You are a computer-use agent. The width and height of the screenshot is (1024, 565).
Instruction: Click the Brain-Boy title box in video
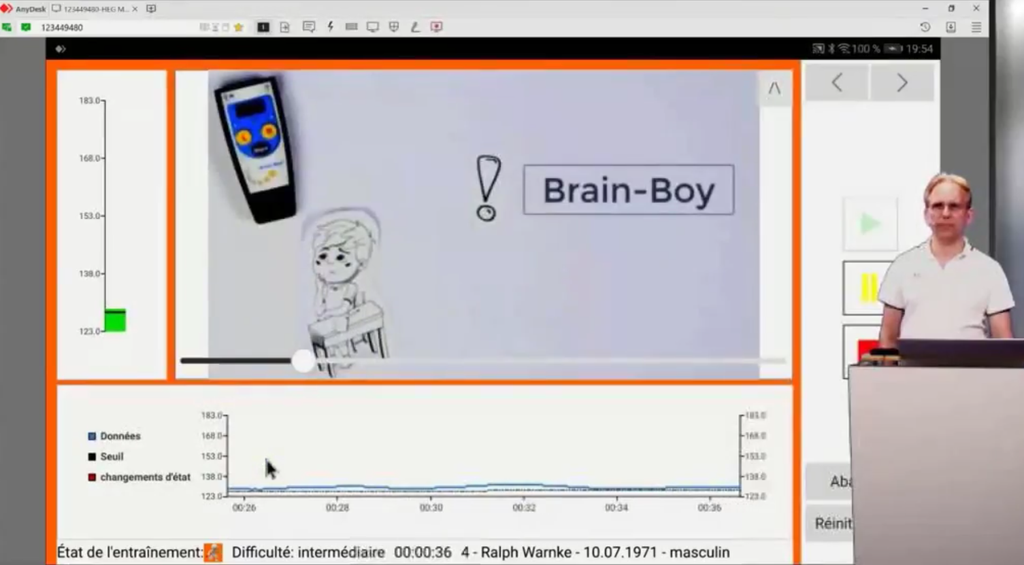(628, 190)
